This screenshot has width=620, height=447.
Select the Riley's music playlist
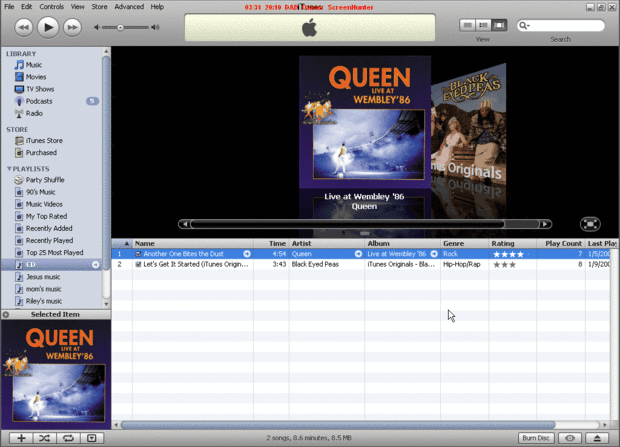[x=44, y=301]
